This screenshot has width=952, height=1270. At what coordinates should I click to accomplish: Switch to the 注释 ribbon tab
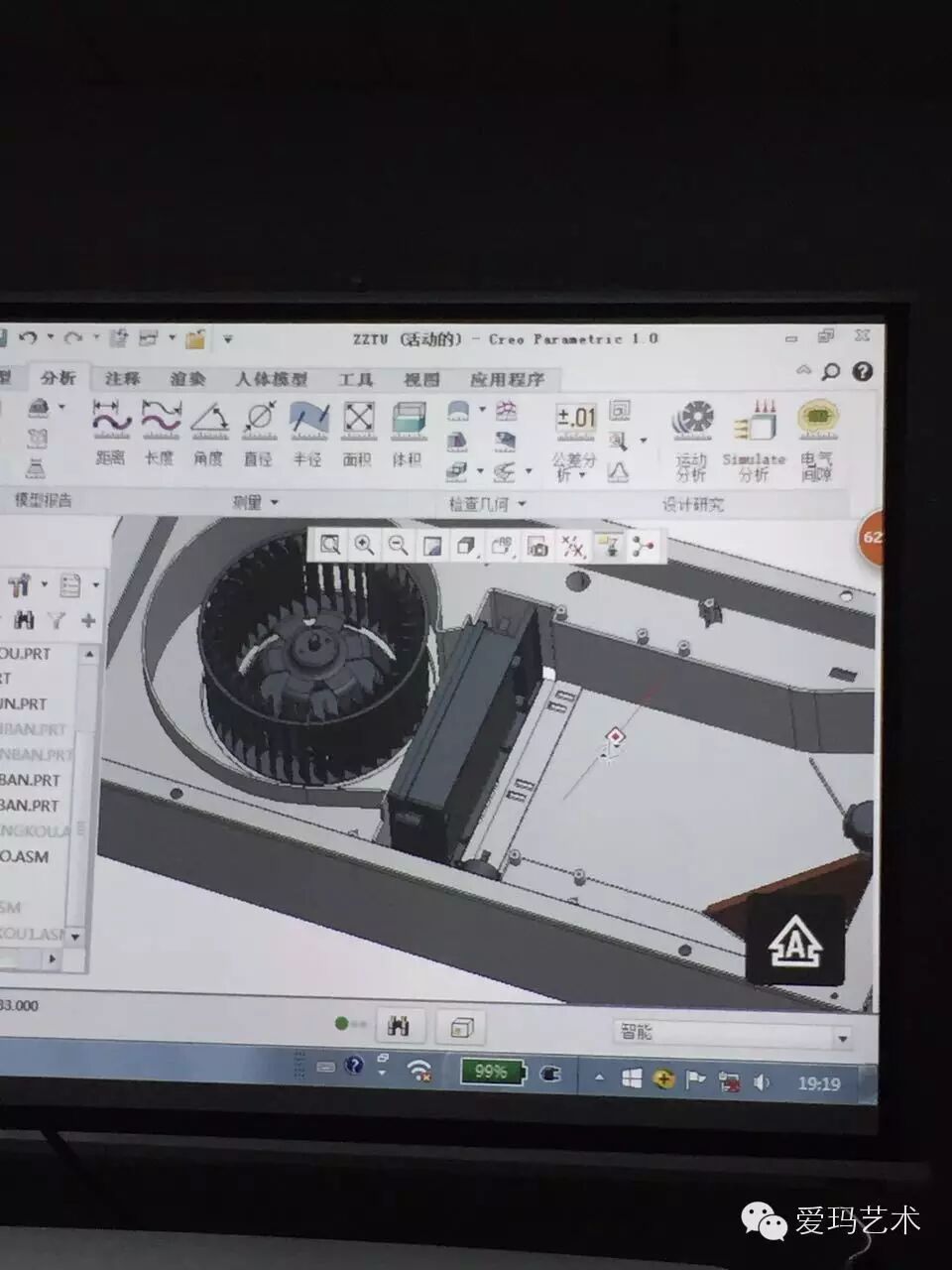123,378
